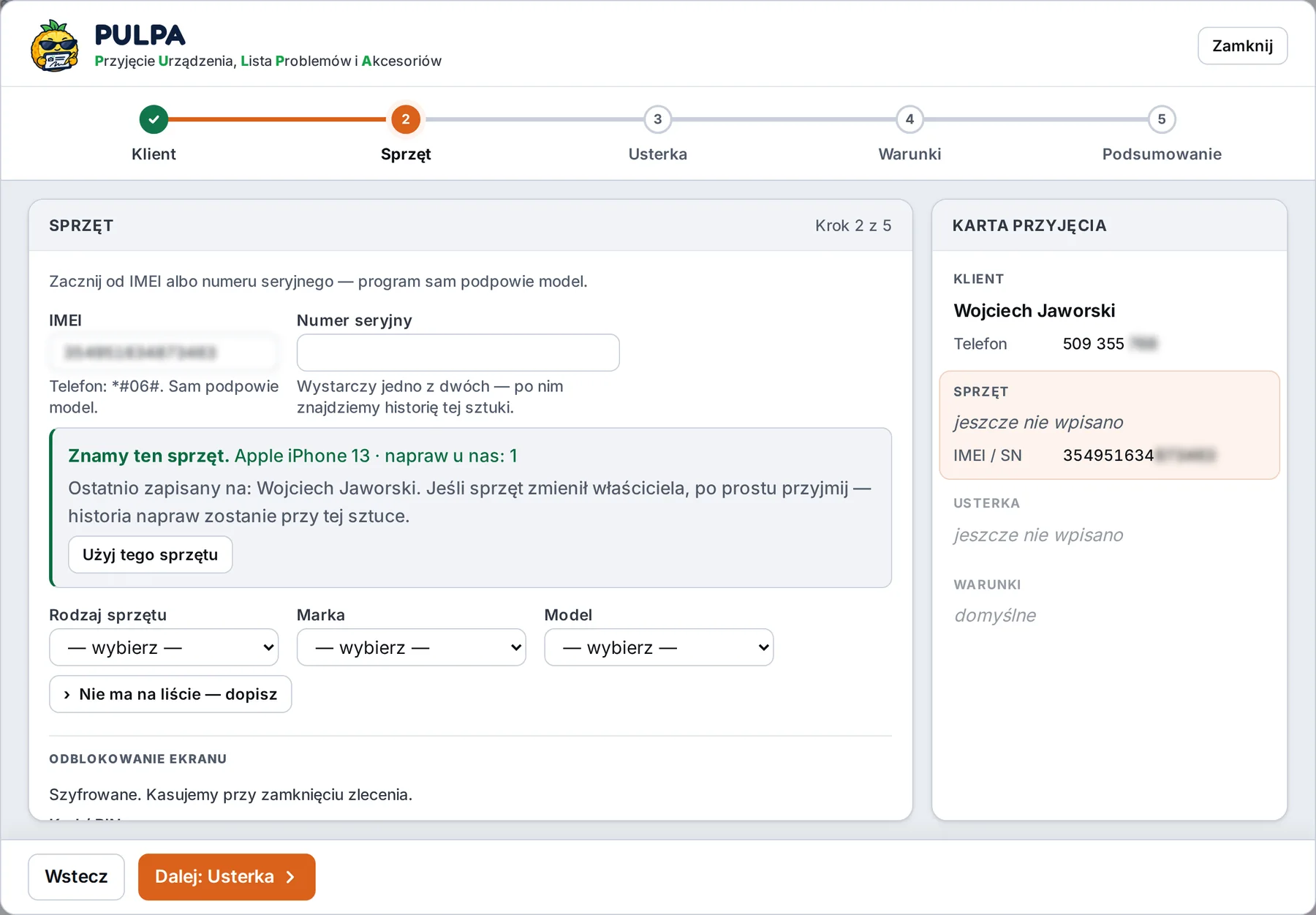This screenshot has width=1316, height=915.
Task: Click the PULPA pineapple logo
Action: coord(55,45)
